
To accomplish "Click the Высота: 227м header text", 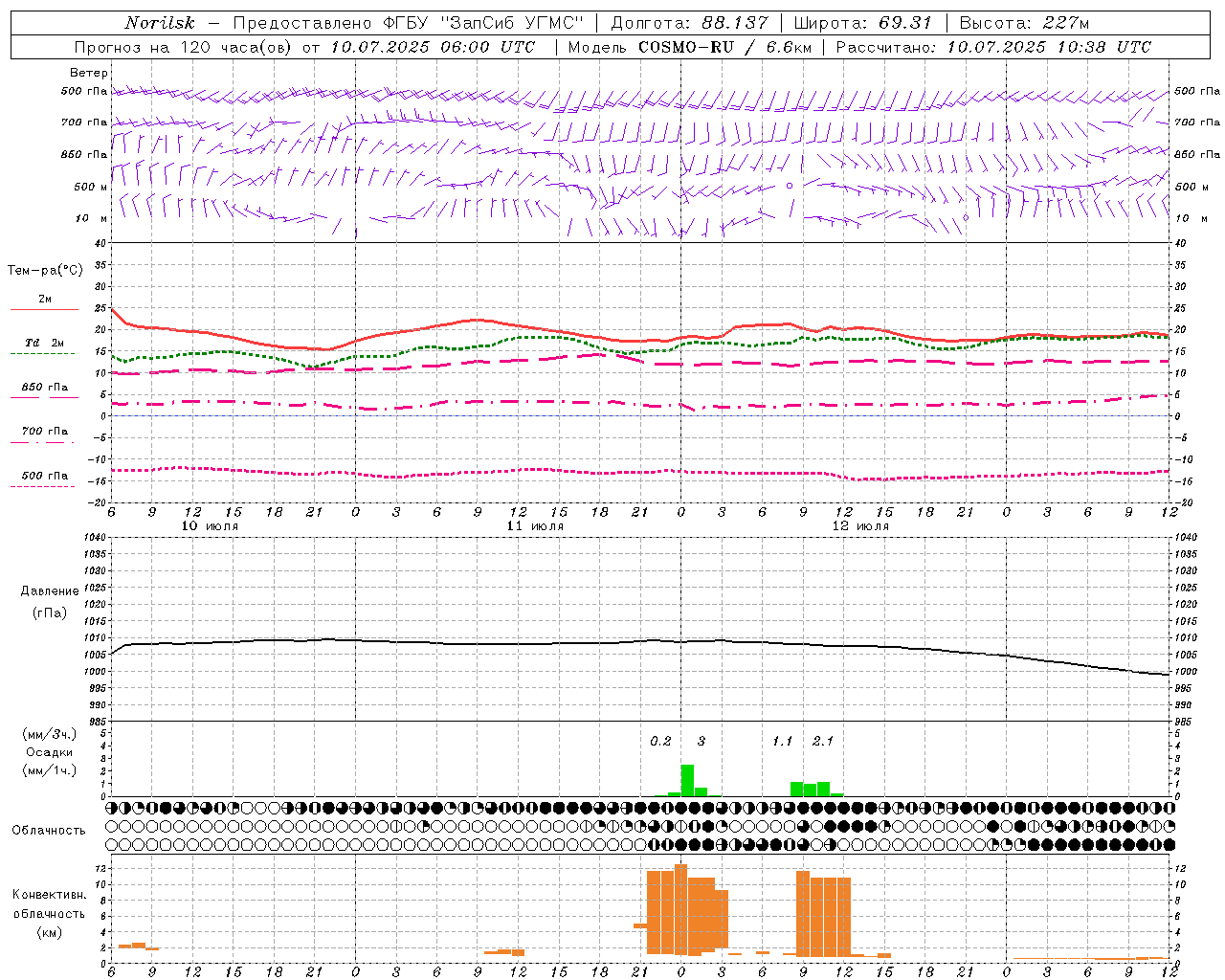I will 1024,23.
